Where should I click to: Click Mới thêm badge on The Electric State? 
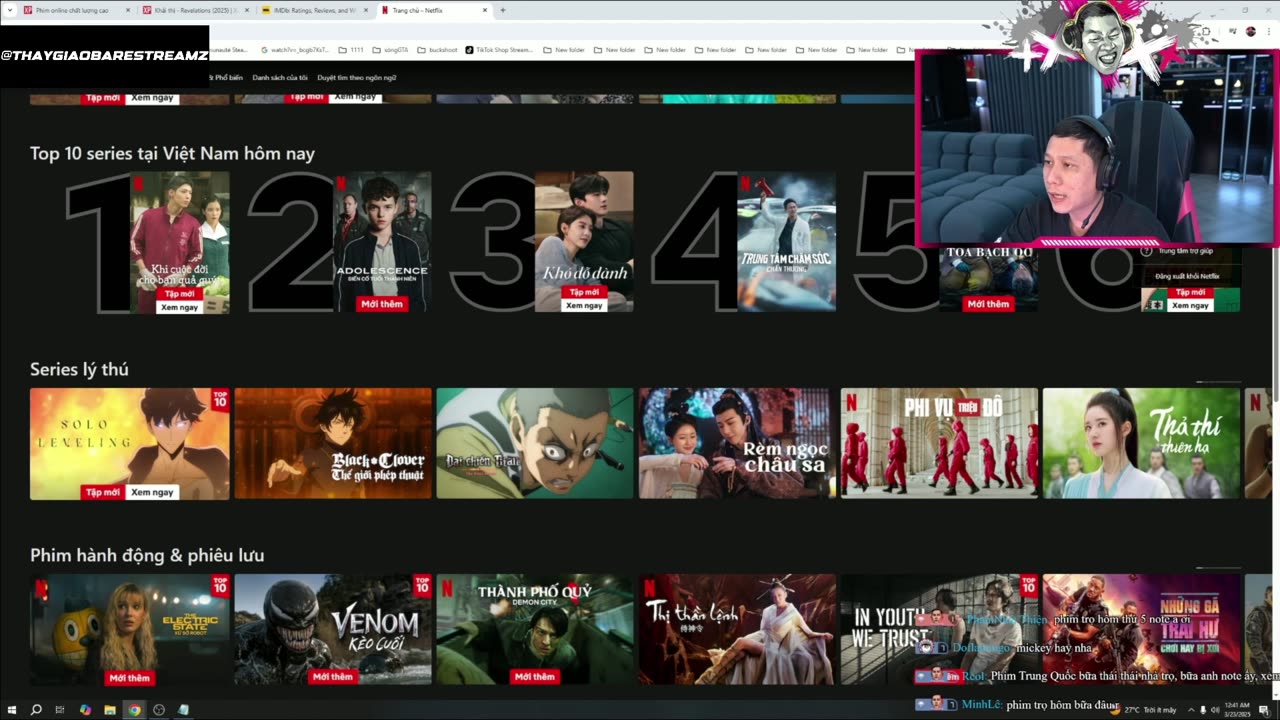(130, 678)
